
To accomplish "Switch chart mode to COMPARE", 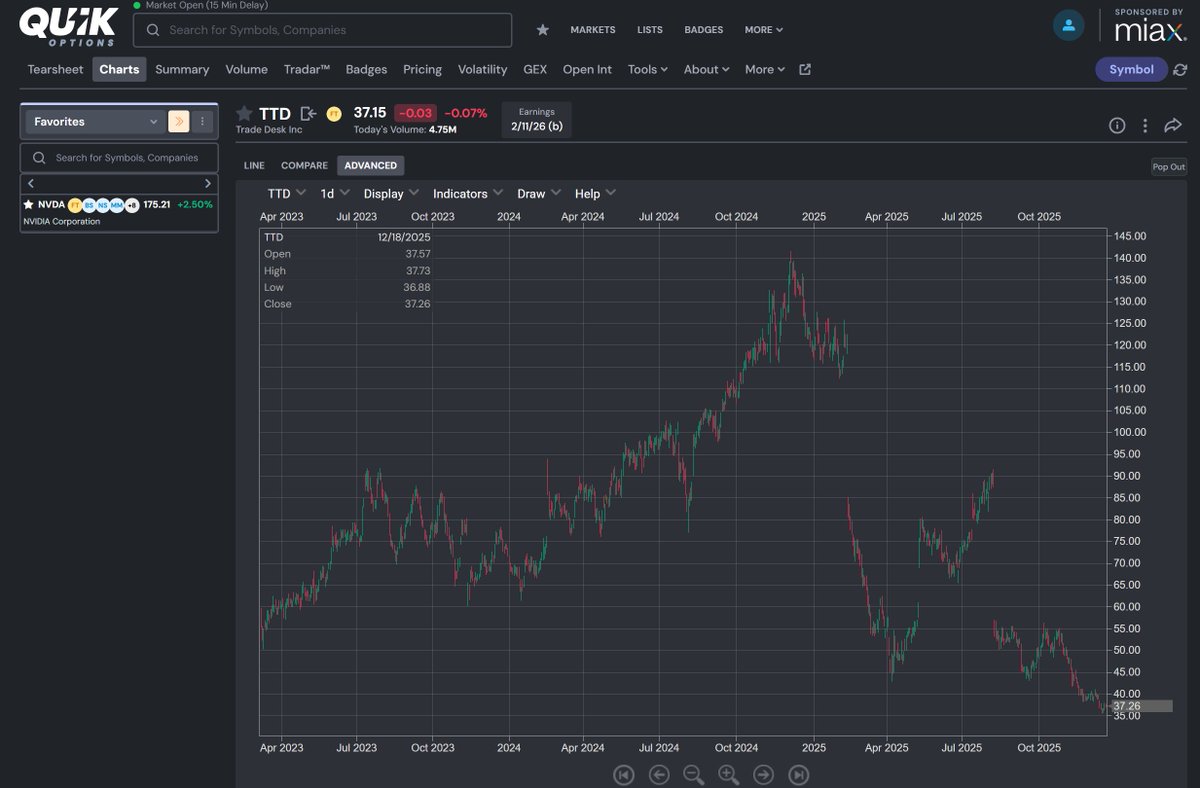I will pos(304,165).
